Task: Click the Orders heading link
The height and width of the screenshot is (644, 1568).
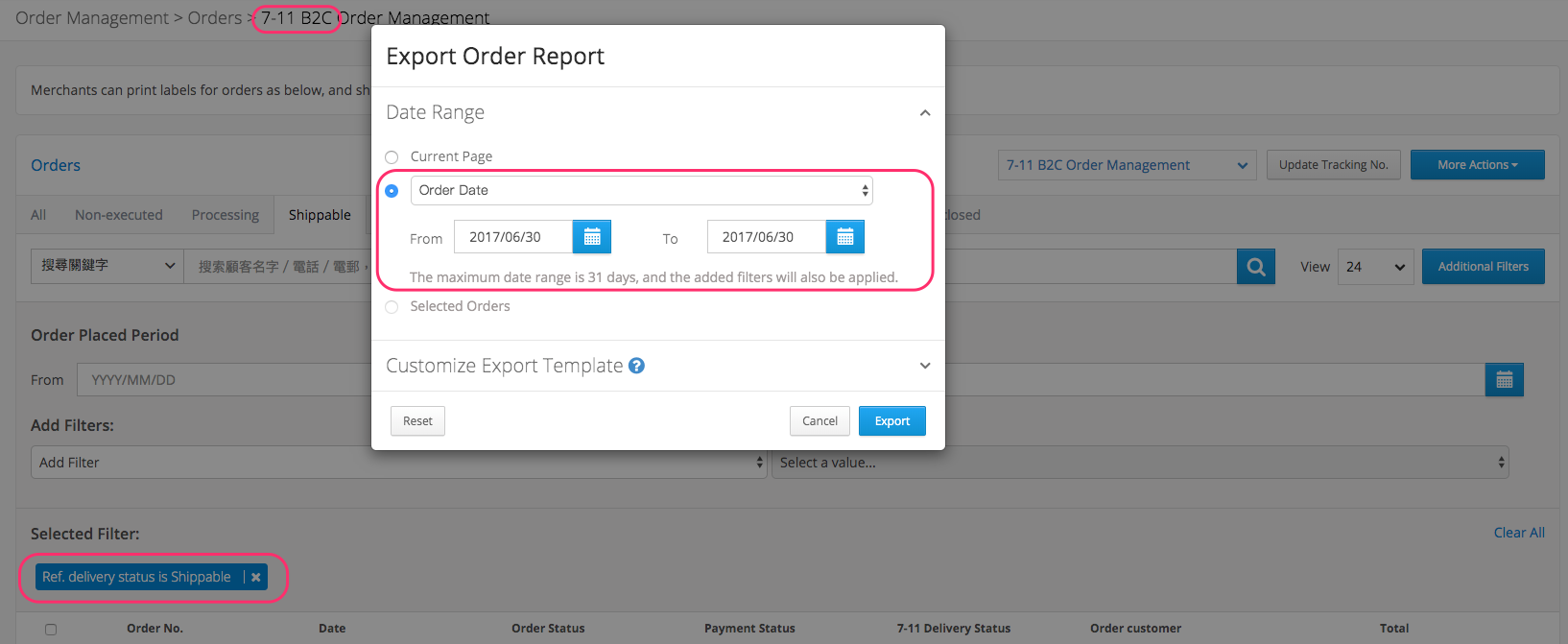Action: pos(56,165)
